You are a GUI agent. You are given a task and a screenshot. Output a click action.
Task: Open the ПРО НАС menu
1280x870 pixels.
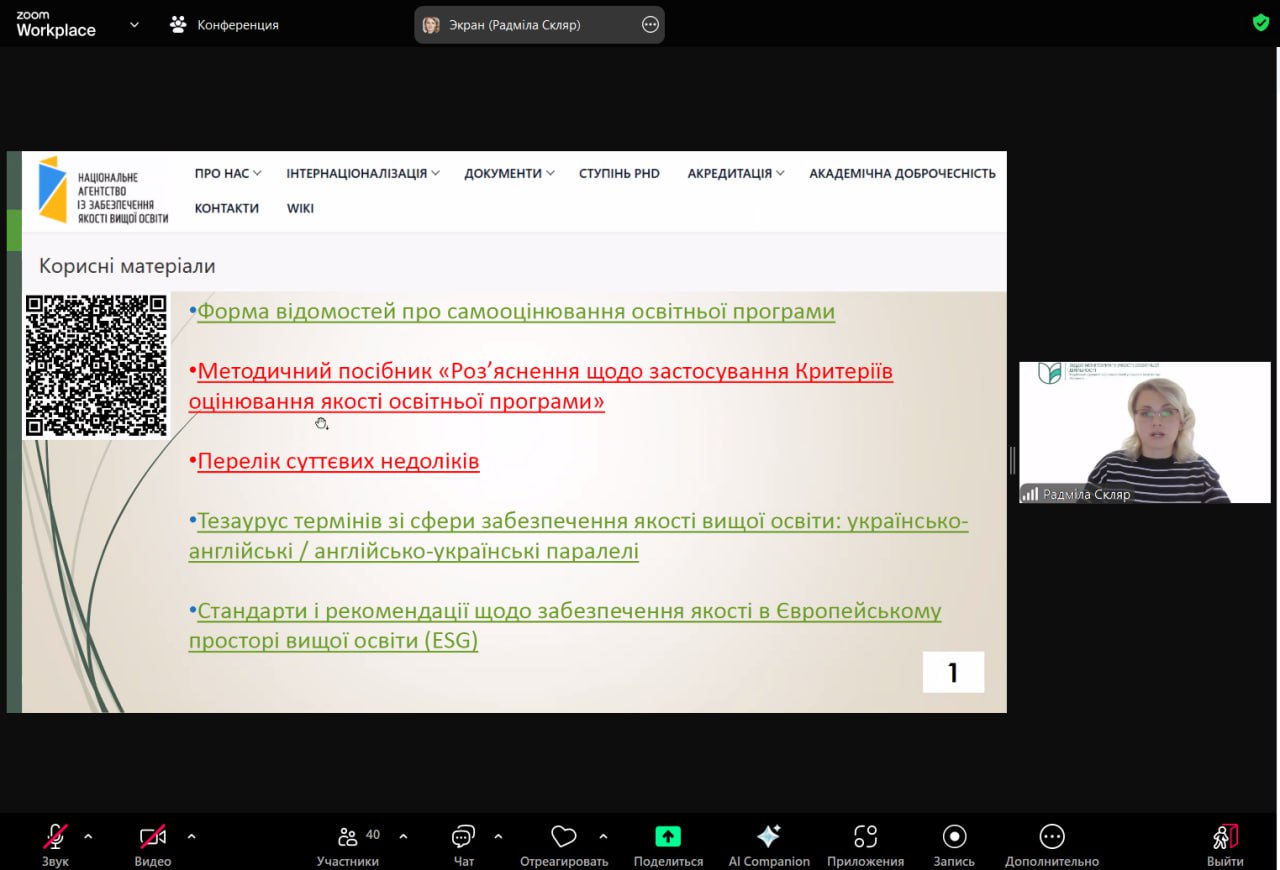[x=228, y=173]
